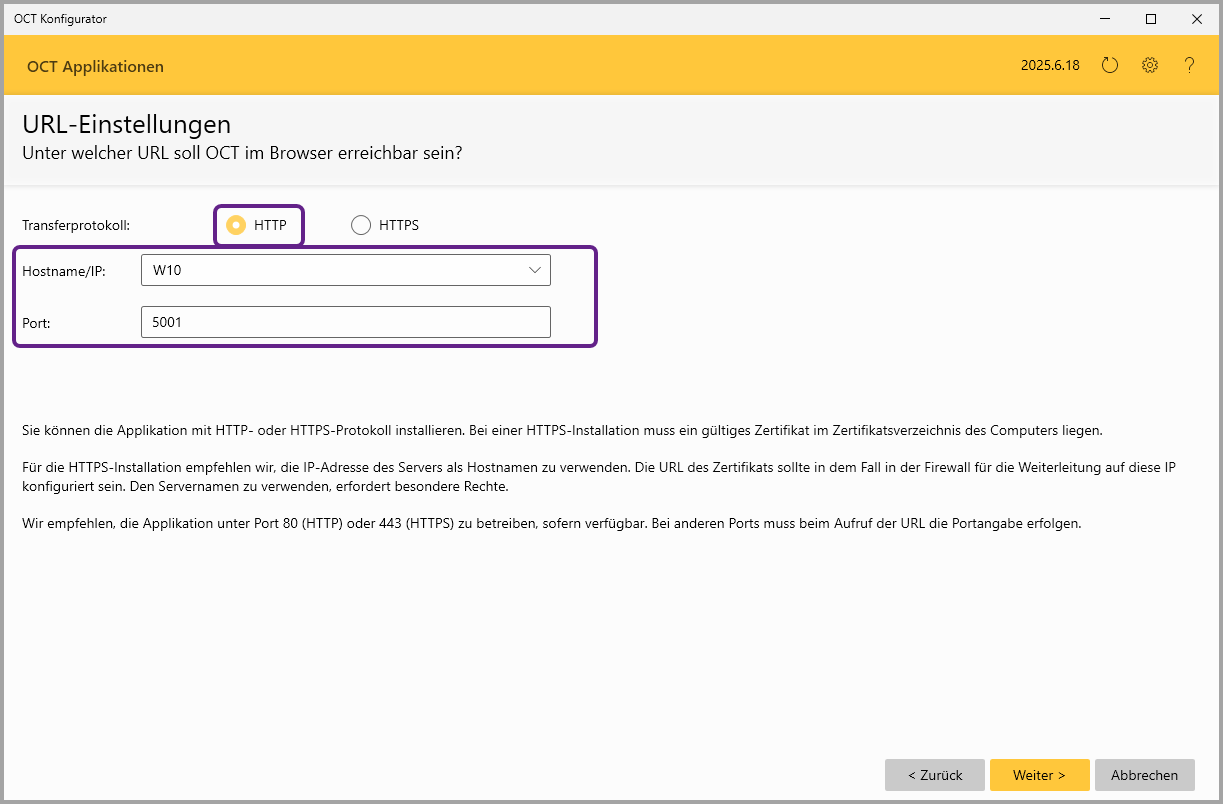Maximize the OCT Konfigurator window
The width and height of the screenshot is (1223, 804).
click(1151, 19)
